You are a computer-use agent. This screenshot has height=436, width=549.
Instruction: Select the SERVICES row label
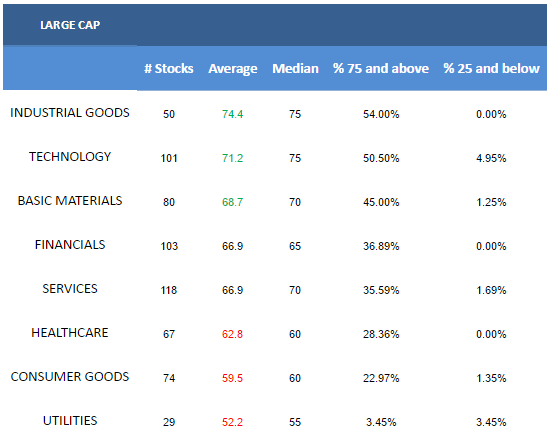(x=70, y=289)
